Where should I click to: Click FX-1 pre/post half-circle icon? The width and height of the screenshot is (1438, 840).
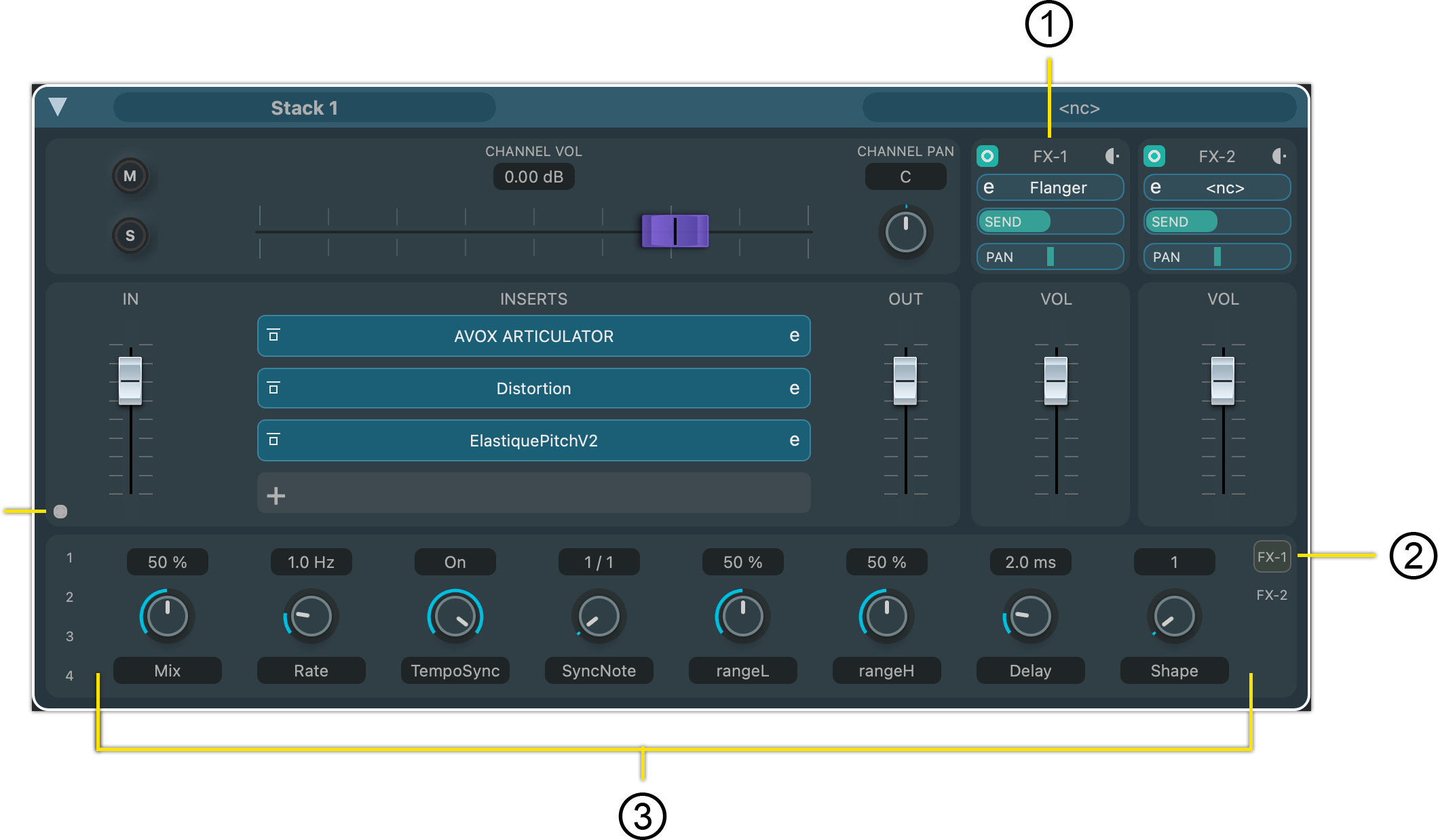[x=1112, y=157]
